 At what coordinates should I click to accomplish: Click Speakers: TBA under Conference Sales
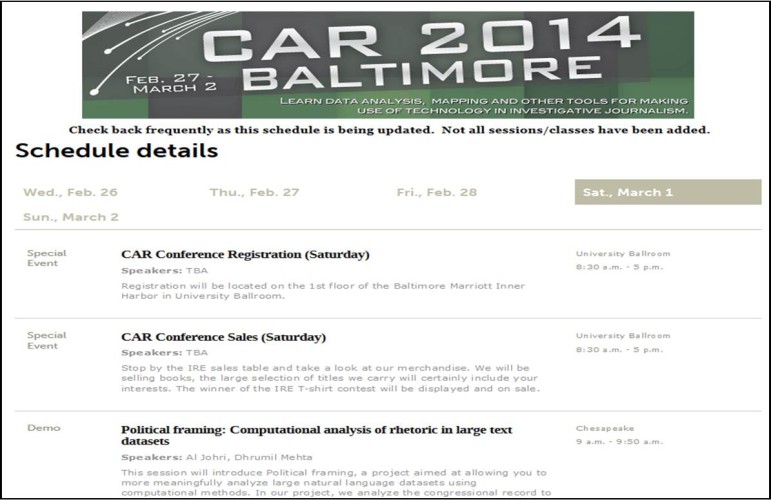[x=165, y=353]
